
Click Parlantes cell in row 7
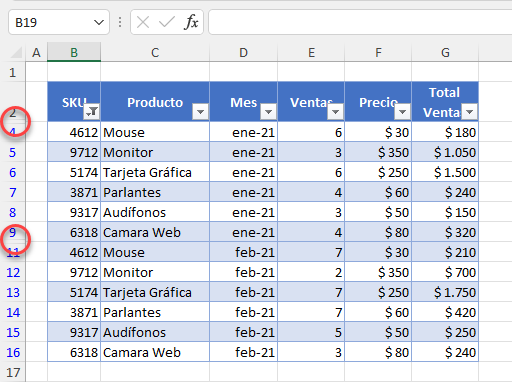pos(155,192)
